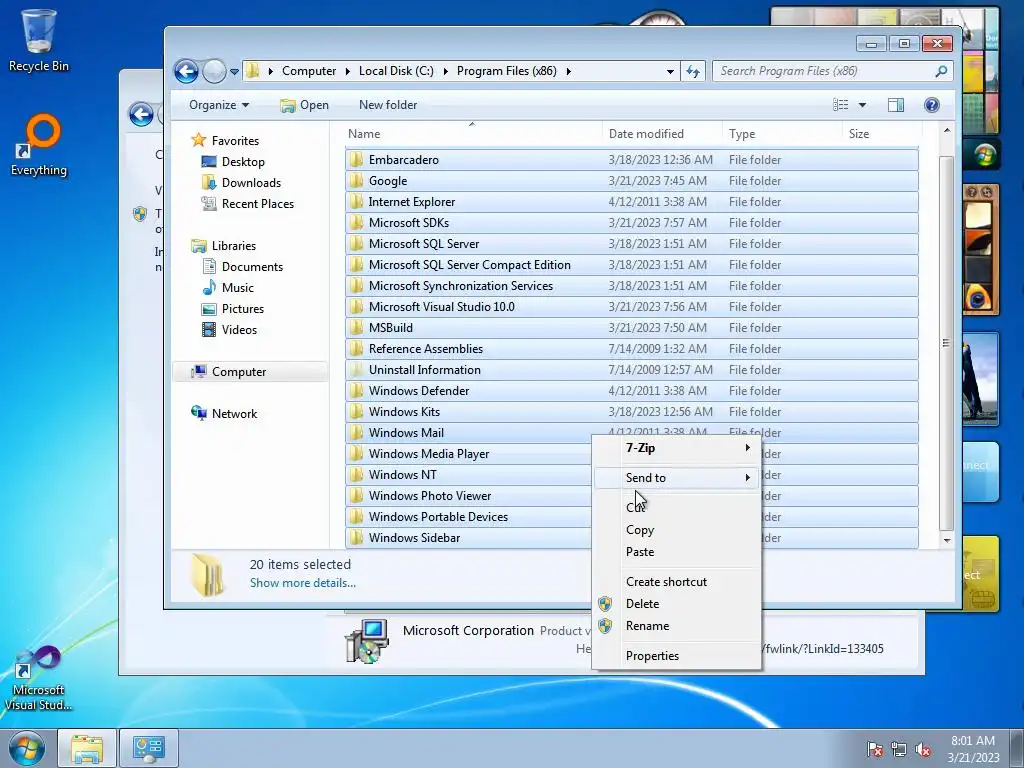Click the search magnifier icon
Viewport: 1024px width, 768px height.
click(x=941, y=71)
